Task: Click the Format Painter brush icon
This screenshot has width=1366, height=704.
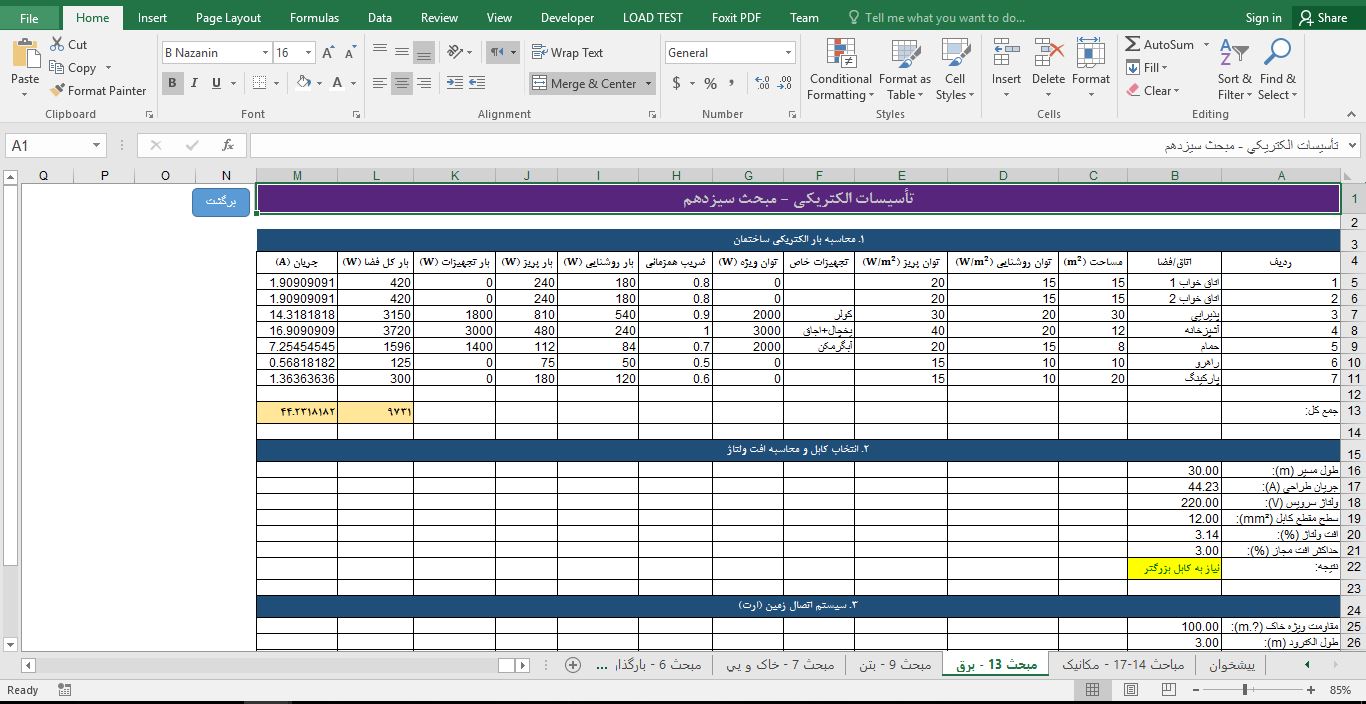Action: click(58, 91)
